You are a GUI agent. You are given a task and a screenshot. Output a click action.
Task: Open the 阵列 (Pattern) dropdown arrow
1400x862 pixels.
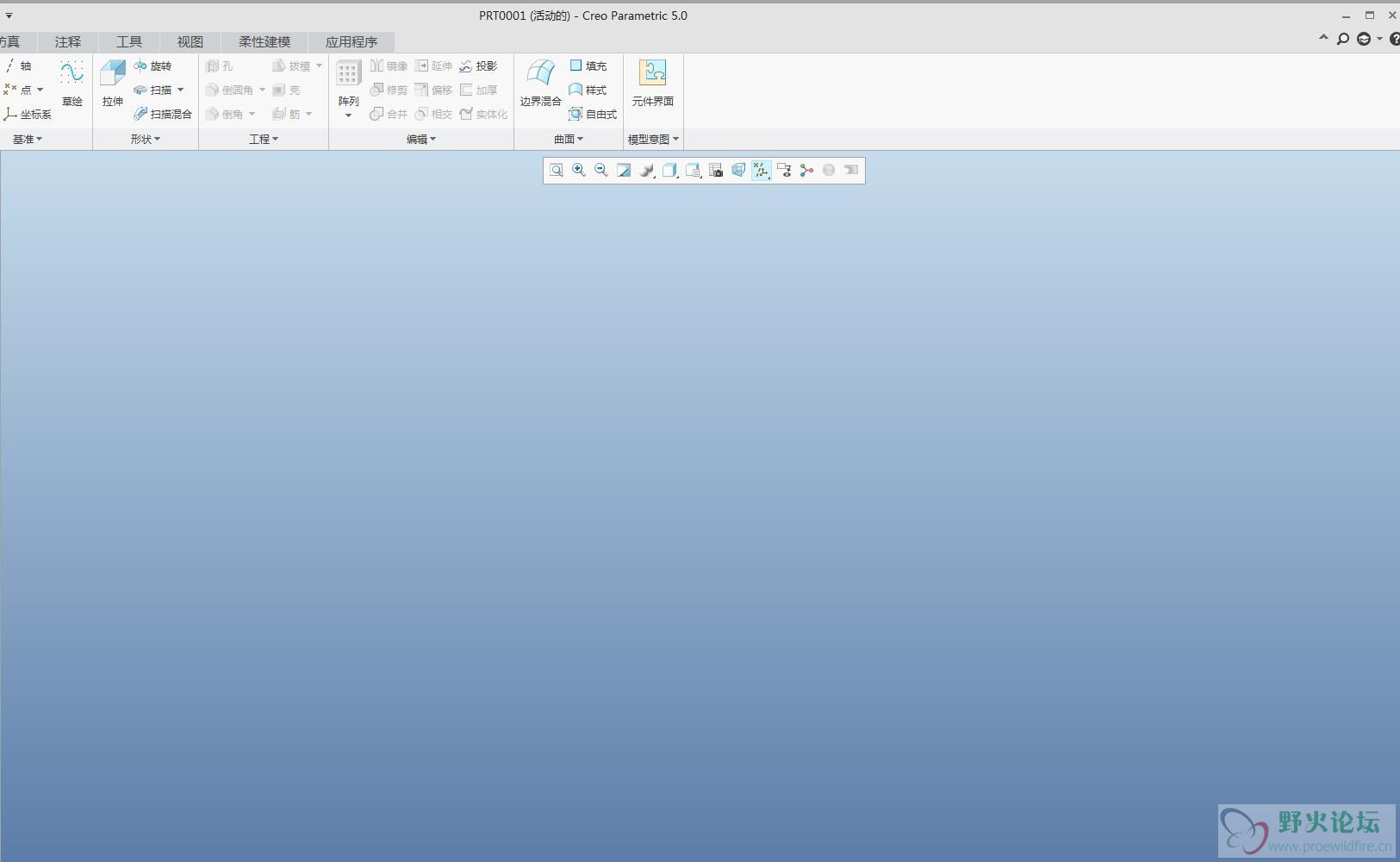[348, 116]
